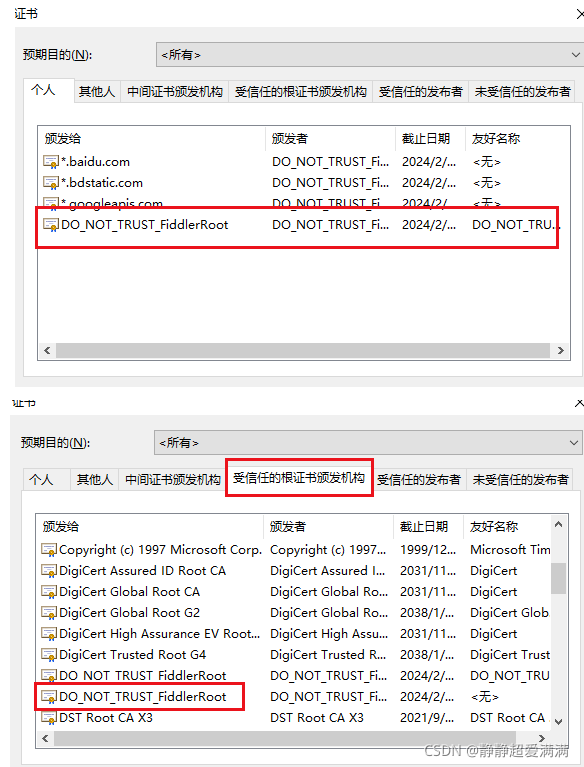
Task: Click expiry date 2021/9/... cell
Action: 427,718
